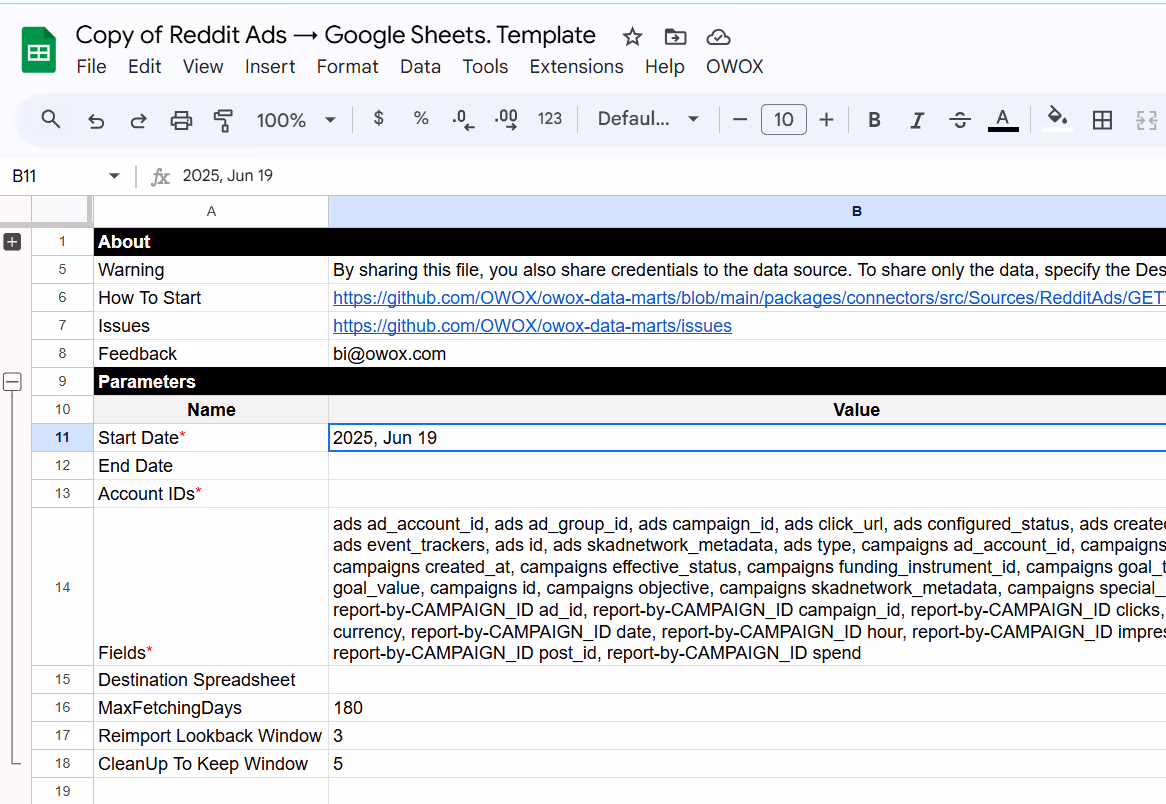Toggle bold formatting
Image resolution: width=1166 pixels, height=804 pixels.
(873, 119)
